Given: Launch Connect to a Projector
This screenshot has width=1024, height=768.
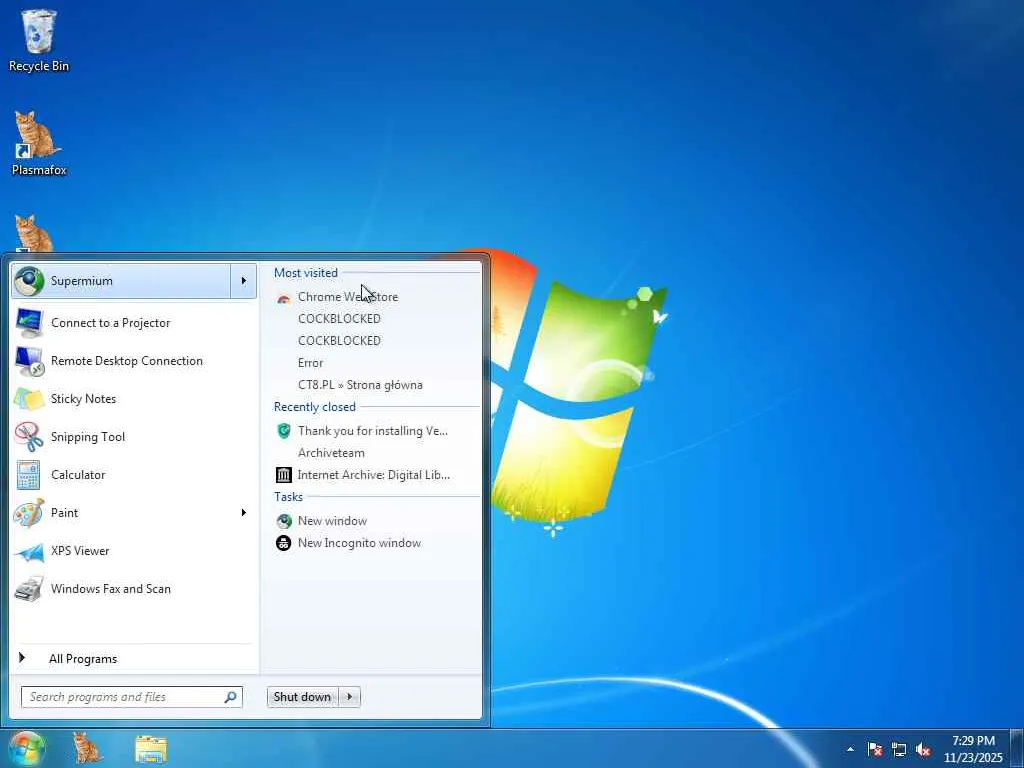Looking at the screenshot, I should pyautogui.click(x=134, y=323).
